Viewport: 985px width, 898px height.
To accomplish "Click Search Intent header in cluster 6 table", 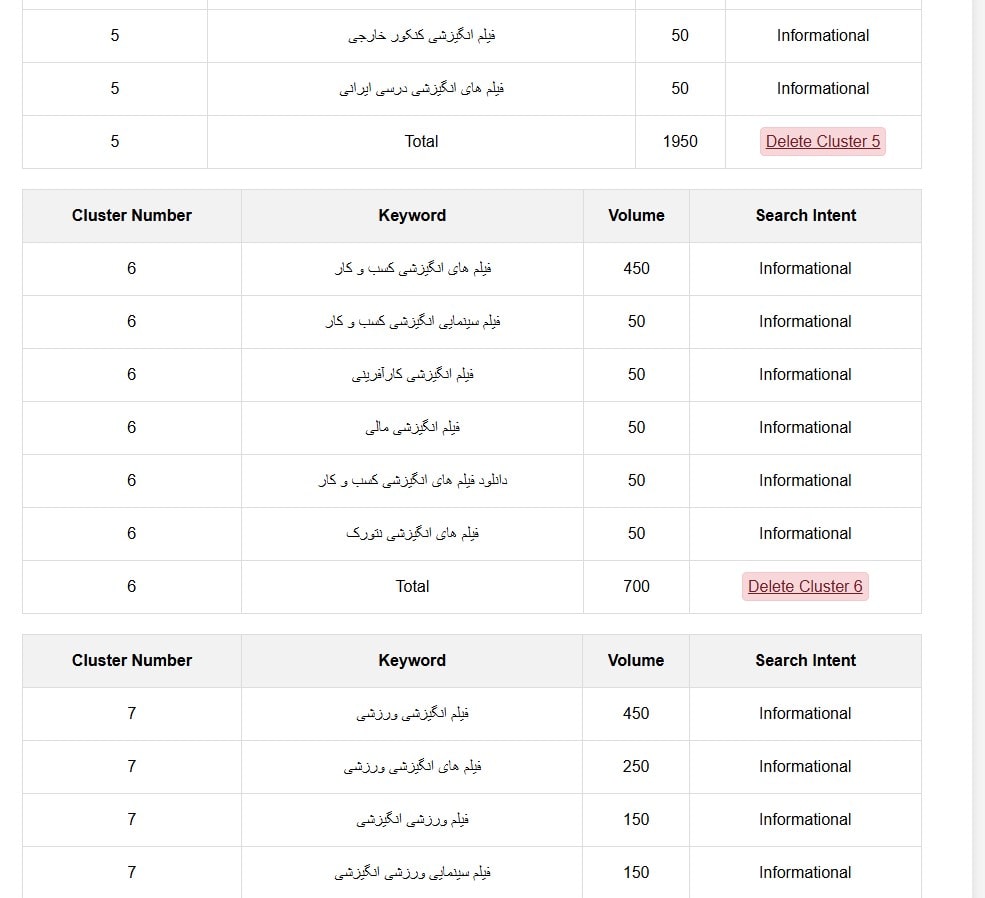I will pos(805,215).
